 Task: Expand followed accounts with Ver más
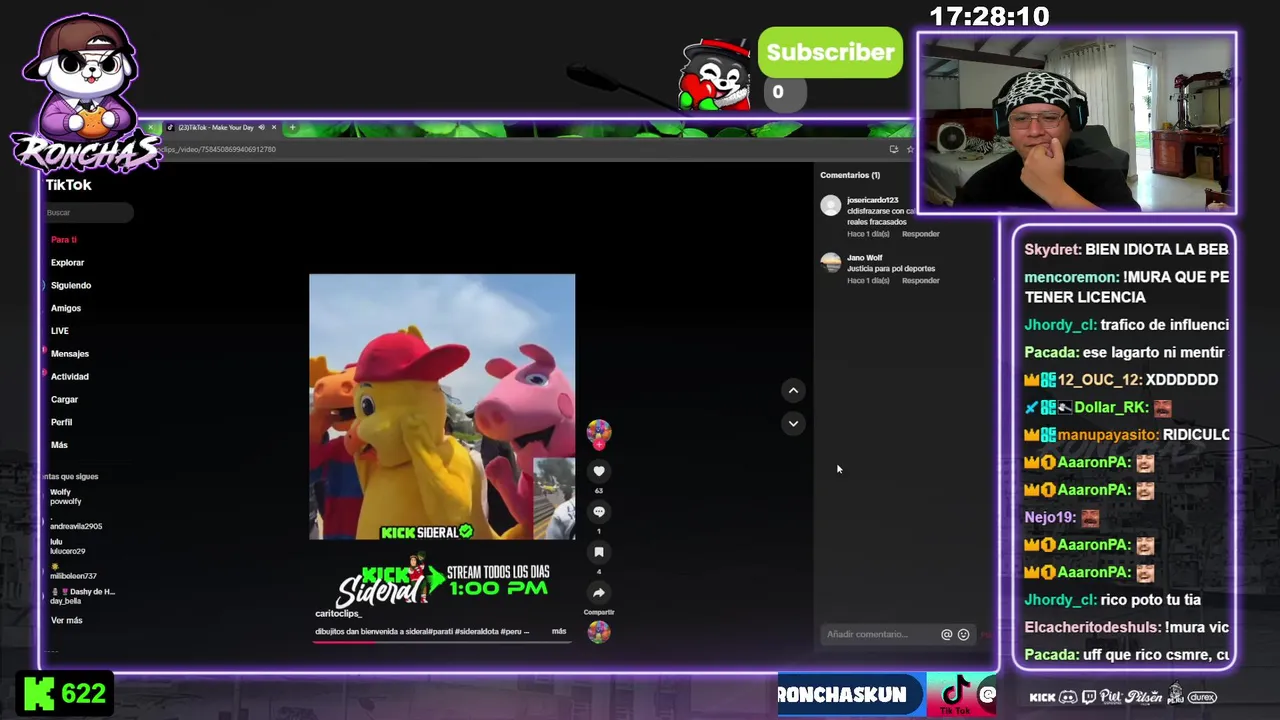(x=66, y=621)
